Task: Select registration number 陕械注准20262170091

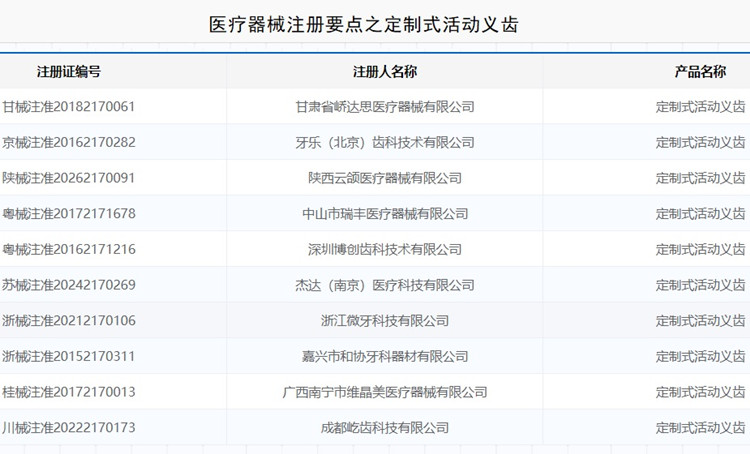Action: [x=68, y=178]
